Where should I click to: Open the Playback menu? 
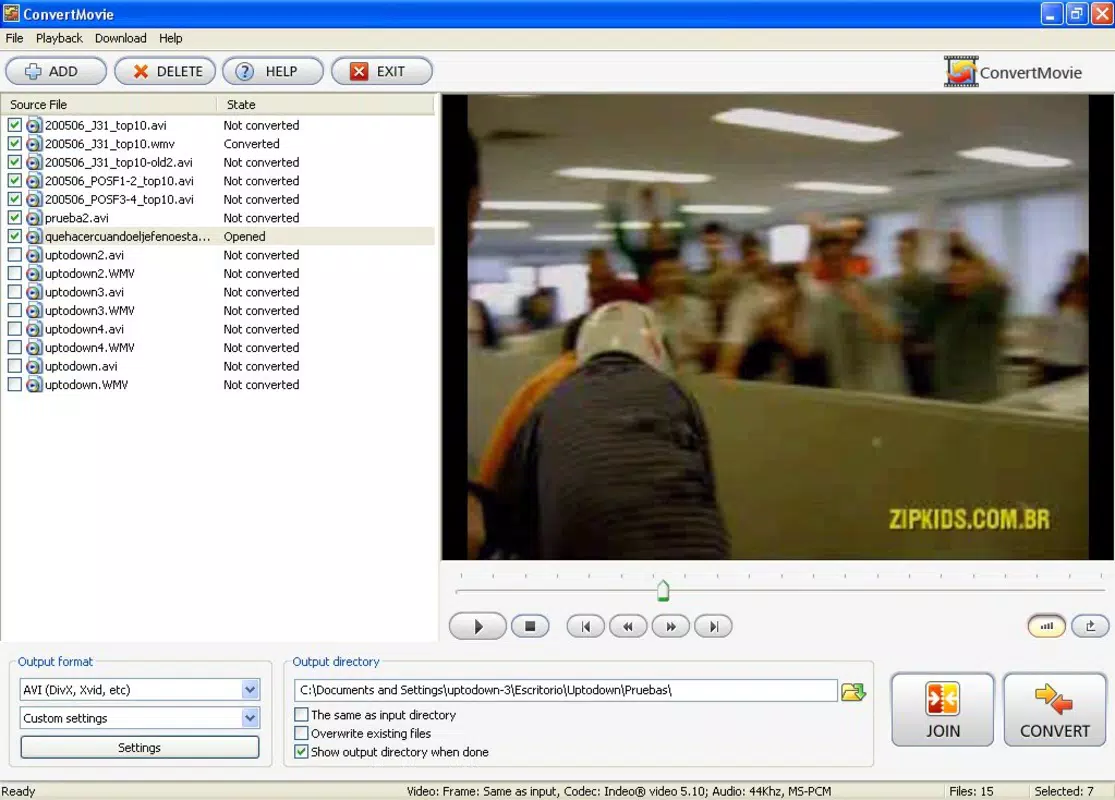tap(59, 38)
